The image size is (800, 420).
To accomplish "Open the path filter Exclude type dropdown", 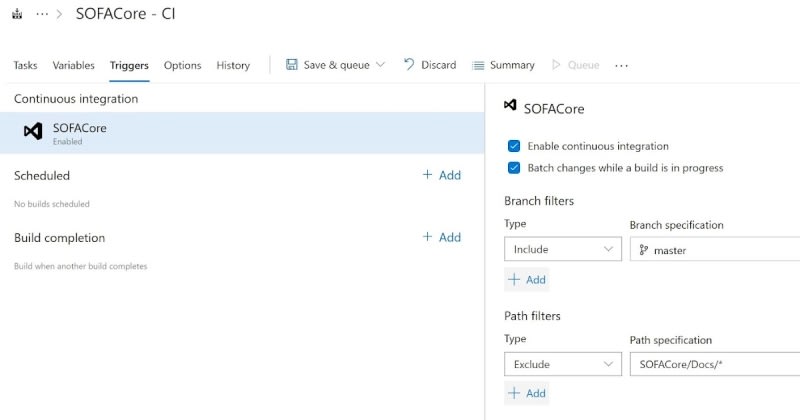I will point(562,365).
